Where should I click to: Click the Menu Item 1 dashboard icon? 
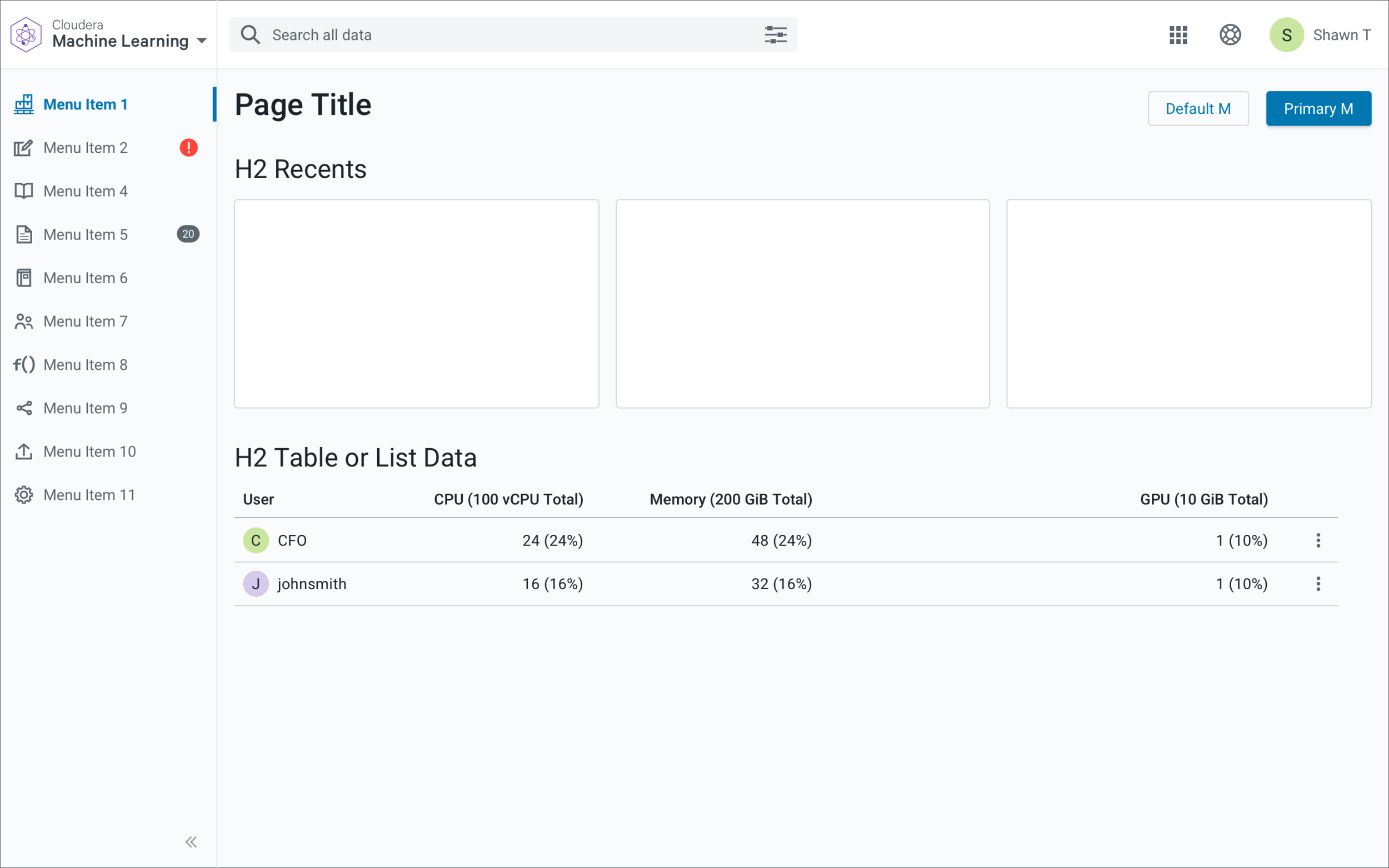coord(23,104)
